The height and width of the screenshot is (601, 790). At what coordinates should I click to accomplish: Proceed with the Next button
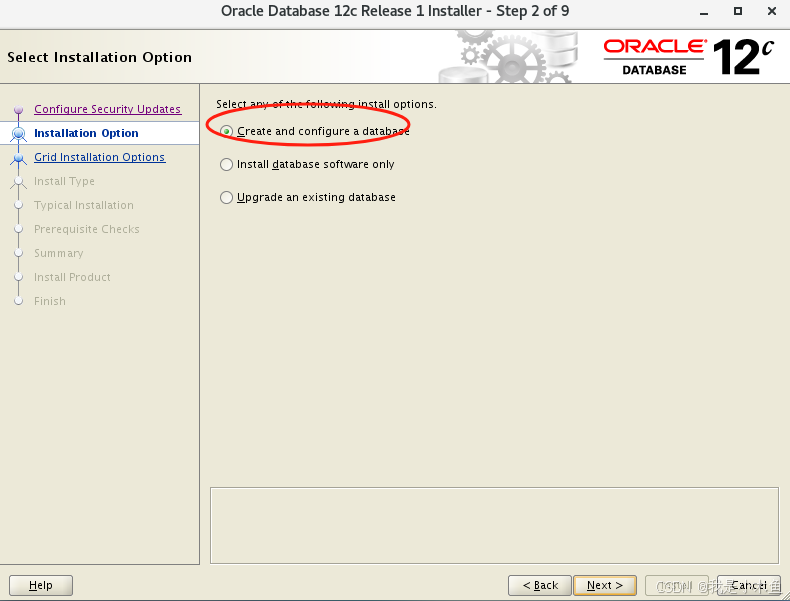coord(605,585)
